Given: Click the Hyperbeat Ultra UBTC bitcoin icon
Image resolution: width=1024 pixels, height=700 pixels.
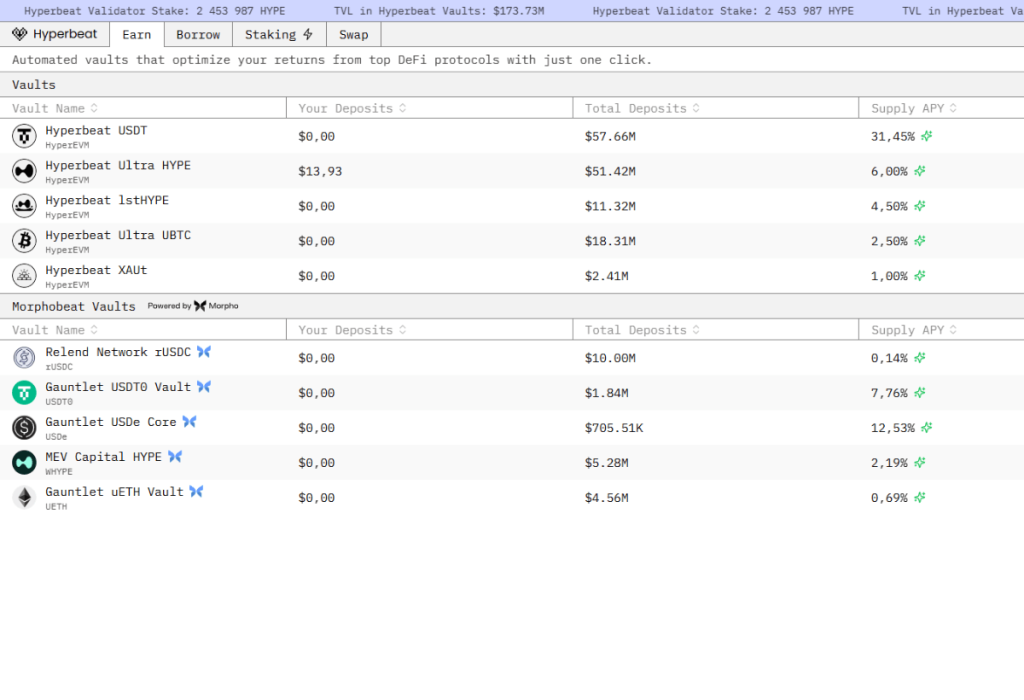Looking at the screenshot, I should (24, 241).
